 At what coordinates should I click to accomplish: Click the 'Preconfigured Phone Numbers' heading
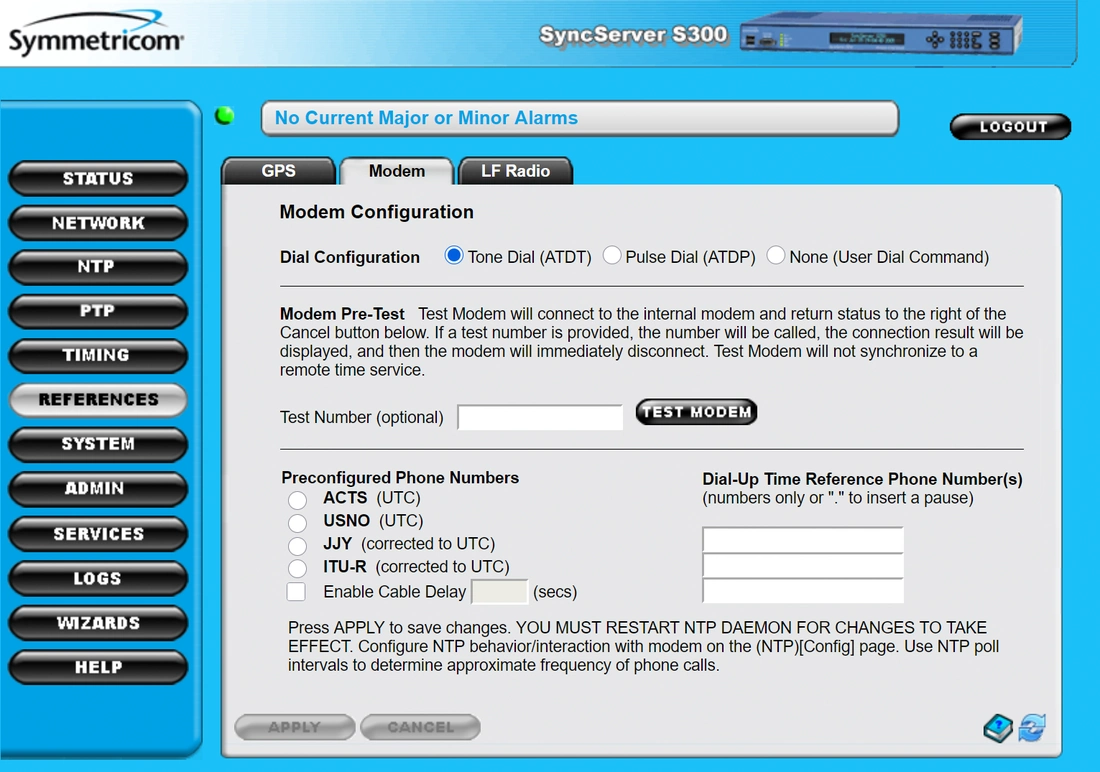coord(400,478)
